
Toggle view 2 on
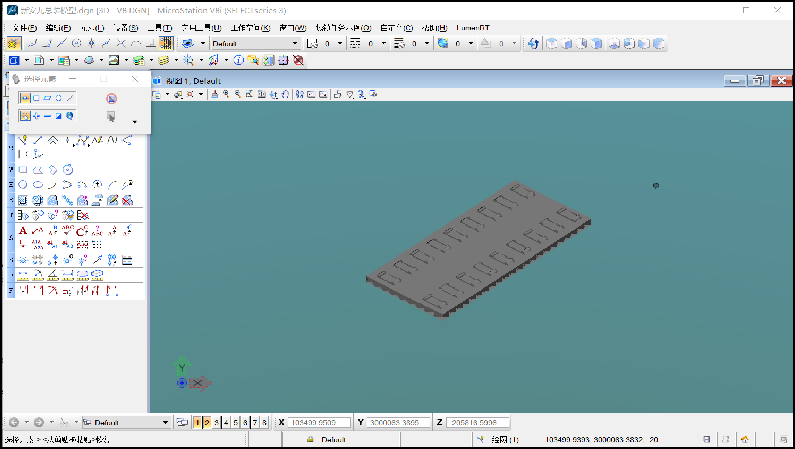(x=207, y=422)
